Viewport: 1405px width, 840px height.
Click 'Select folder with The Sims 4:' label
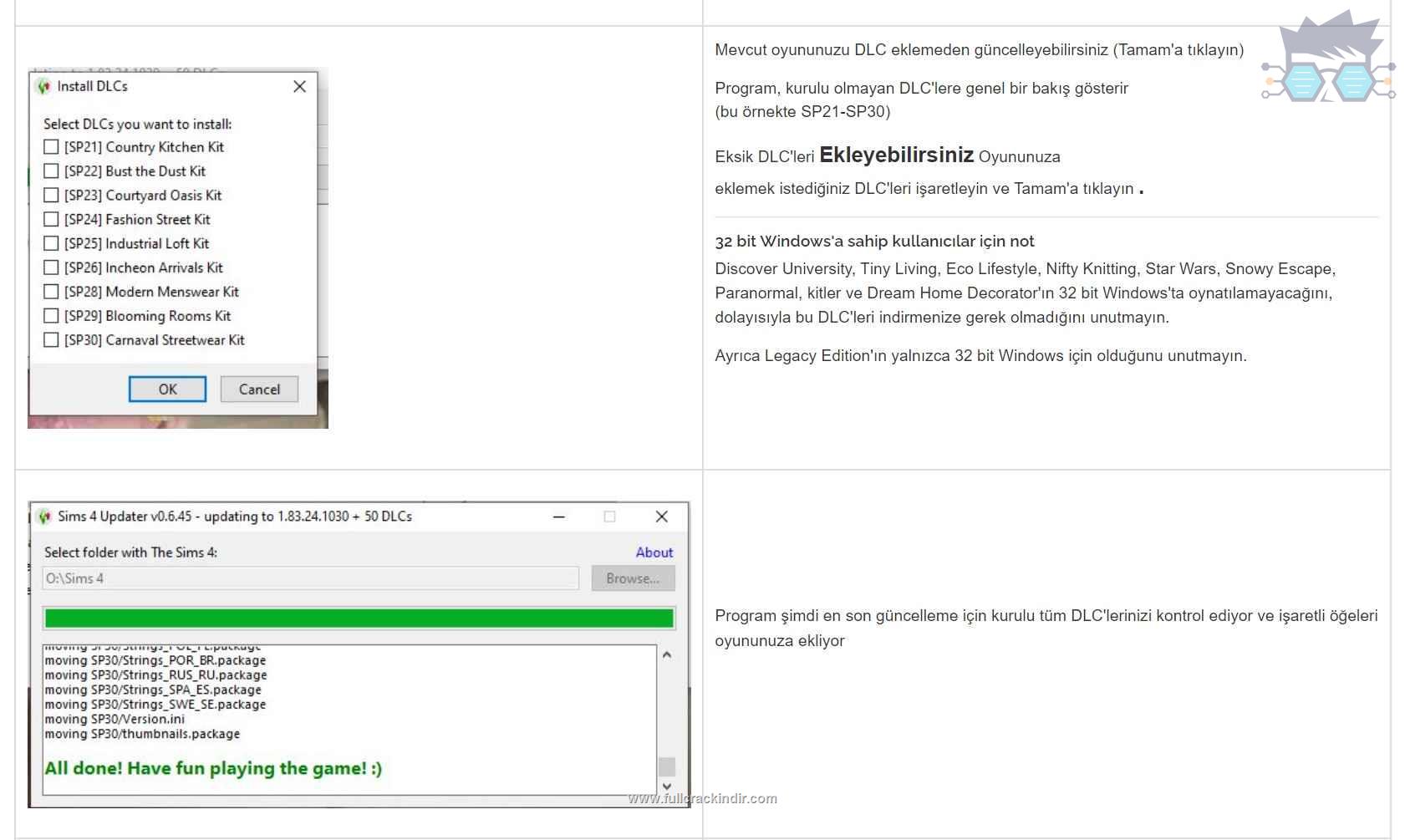[131, 552]
